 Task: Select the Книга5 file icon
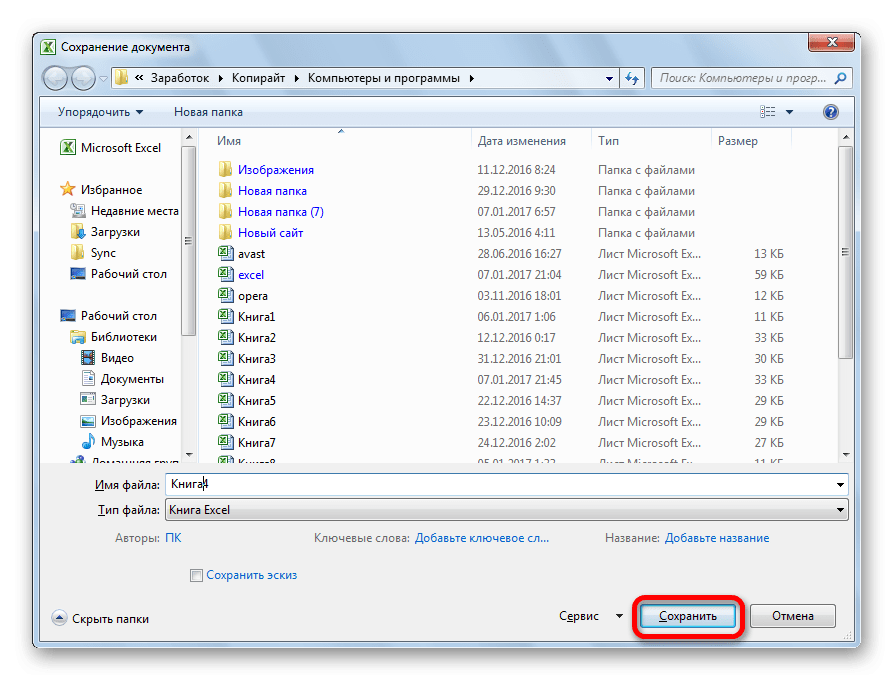226,400
